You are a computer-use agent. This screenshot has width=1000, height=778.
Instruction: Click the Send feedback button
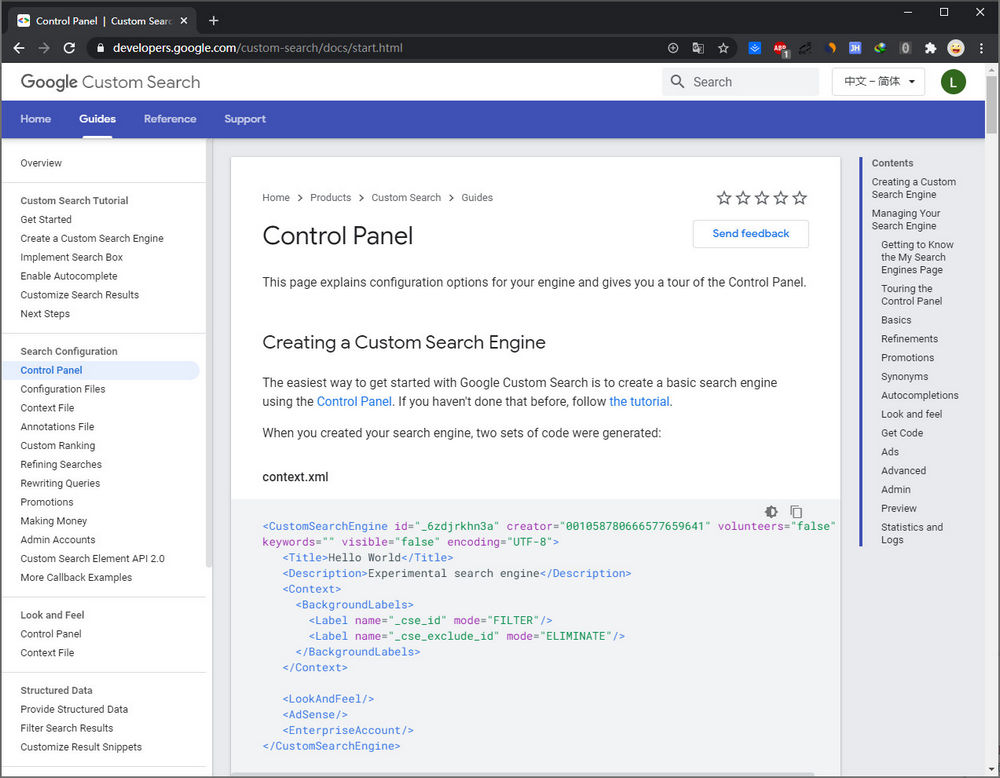coord(750,234)
